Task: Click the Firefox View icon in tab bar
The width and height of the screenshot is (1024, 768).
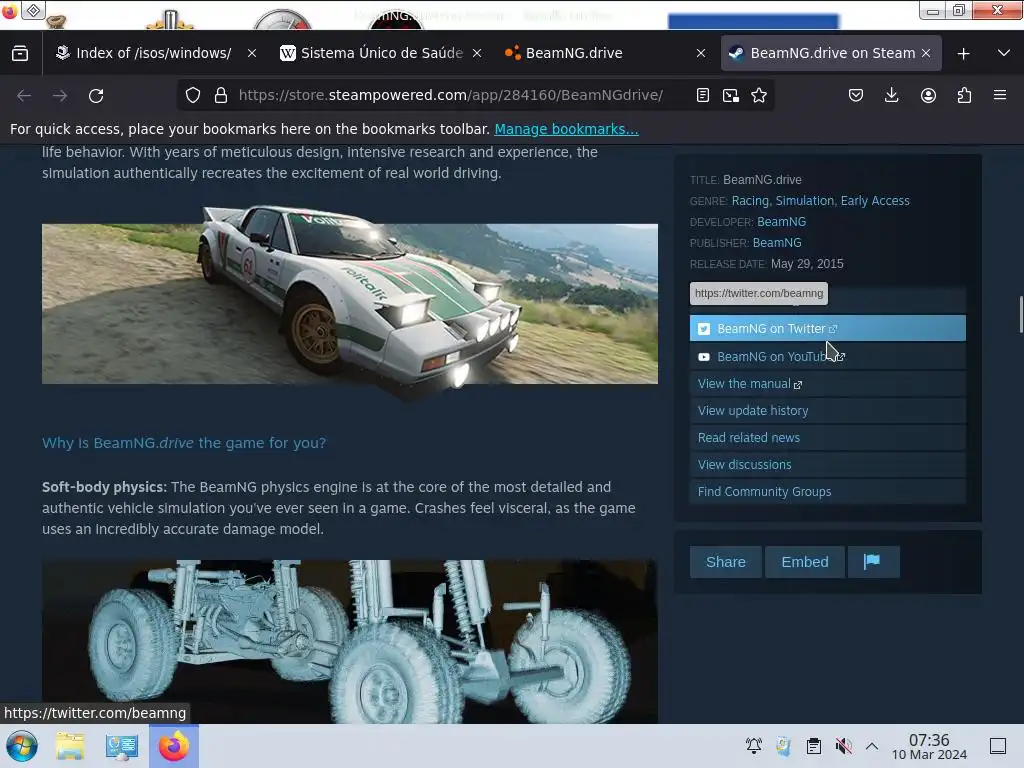Action: click(20, 54)
